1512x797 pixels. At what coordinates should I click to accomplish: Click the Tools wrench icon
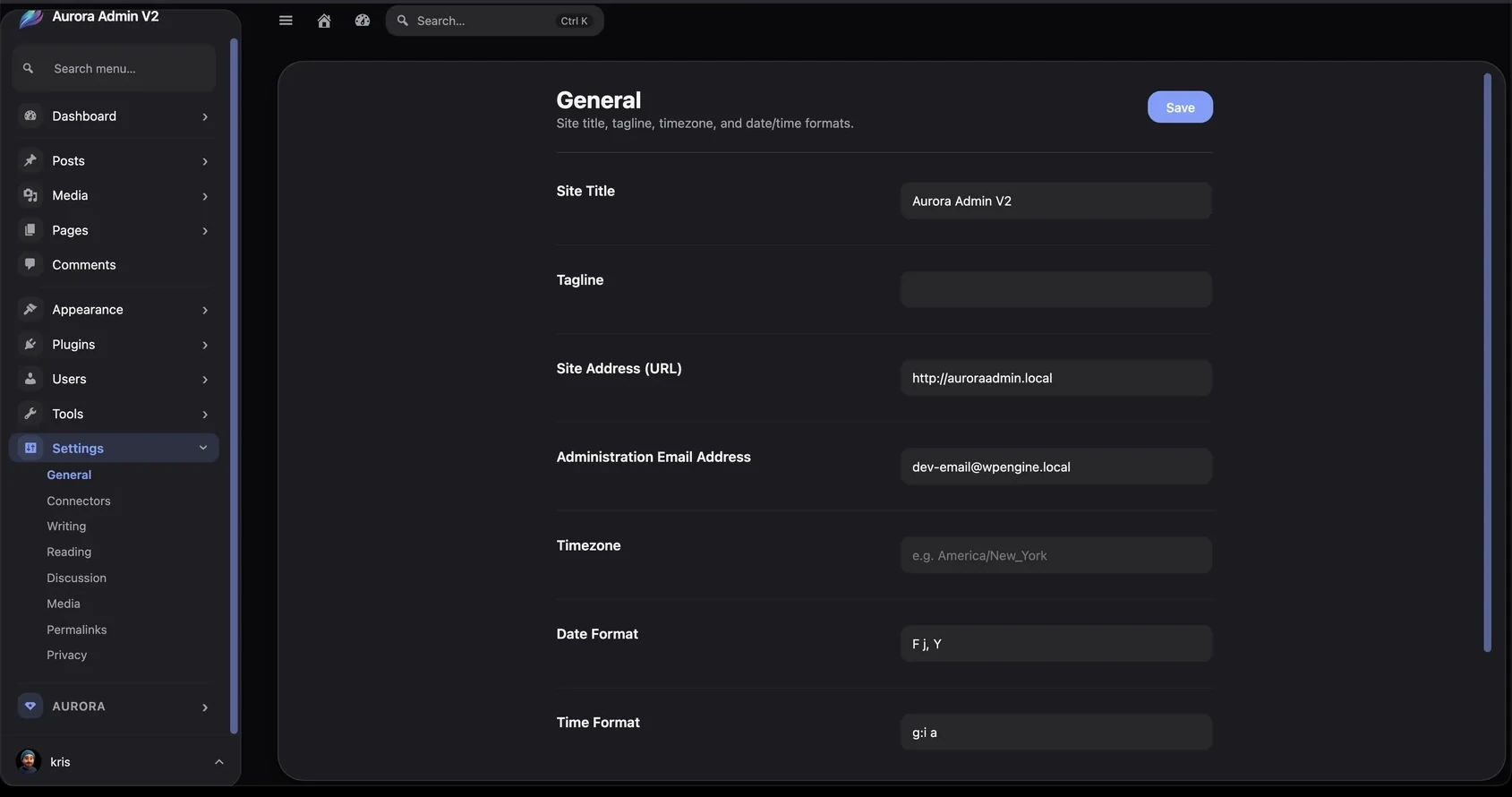pos(30,414)
